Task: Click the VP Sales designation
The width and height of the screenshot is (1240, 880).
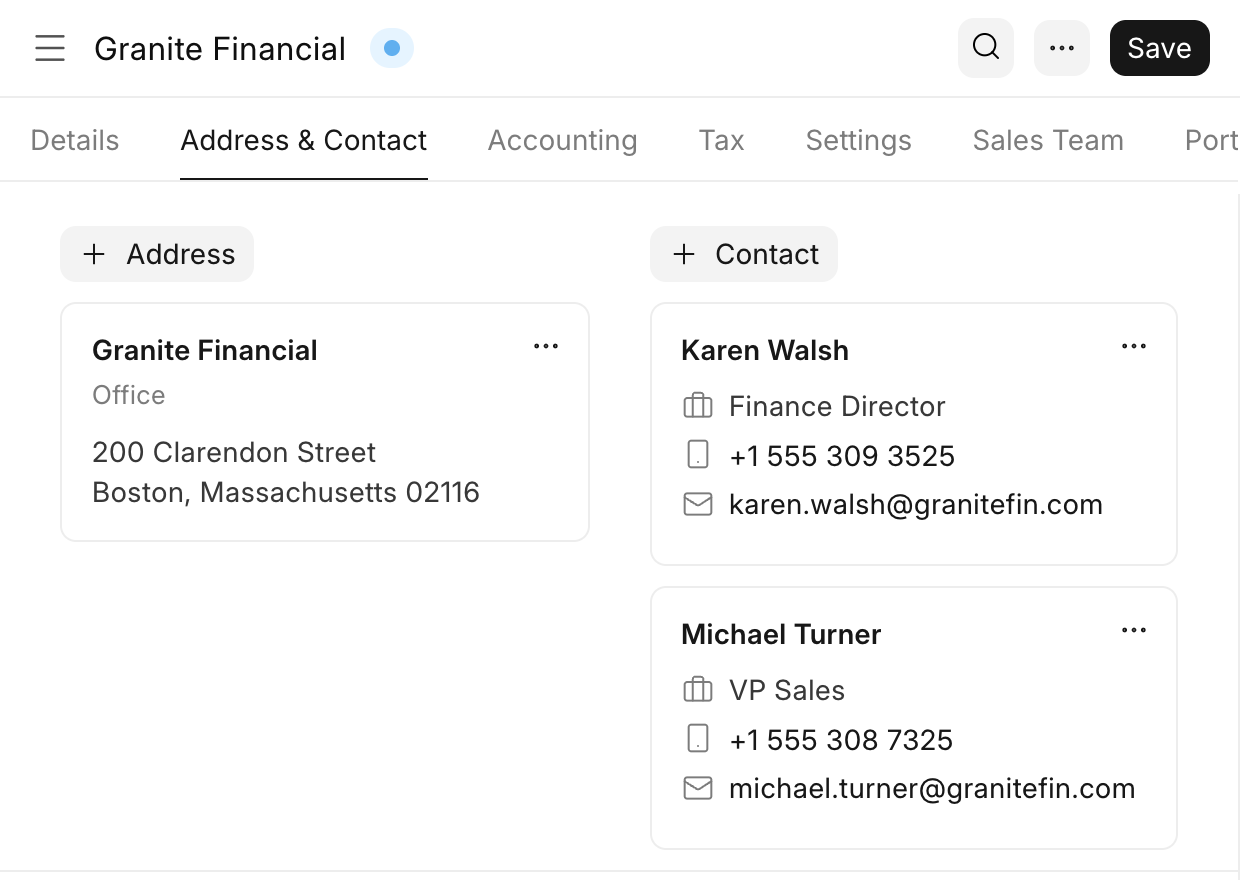Action: (x=787, y=690)
